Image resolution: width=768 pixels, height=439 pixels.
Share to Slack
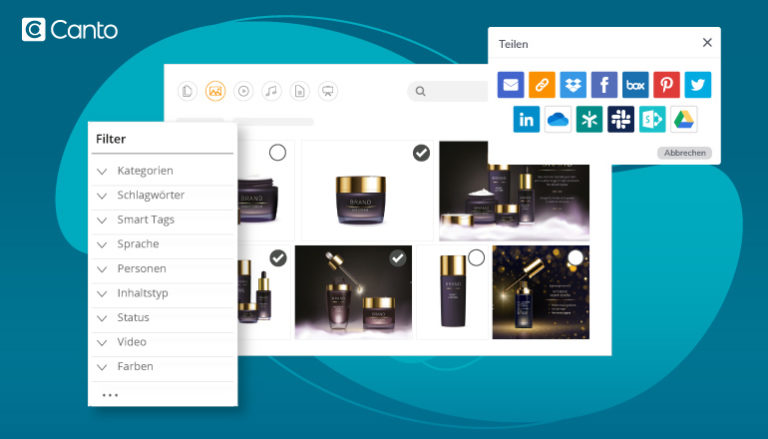(620, 120)
